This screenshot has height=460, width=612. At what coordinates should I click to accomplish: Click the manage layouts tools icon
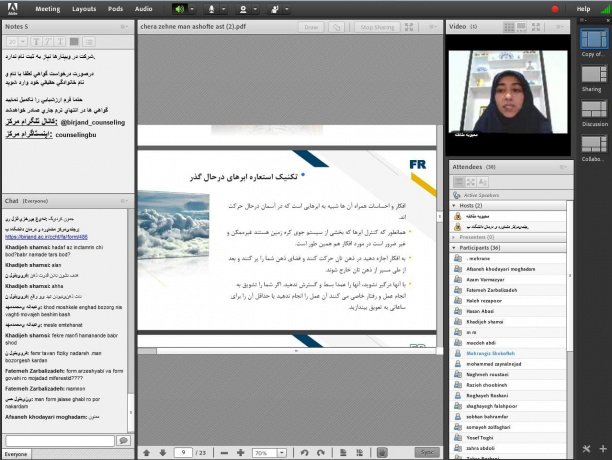click(x=586, y=449)
